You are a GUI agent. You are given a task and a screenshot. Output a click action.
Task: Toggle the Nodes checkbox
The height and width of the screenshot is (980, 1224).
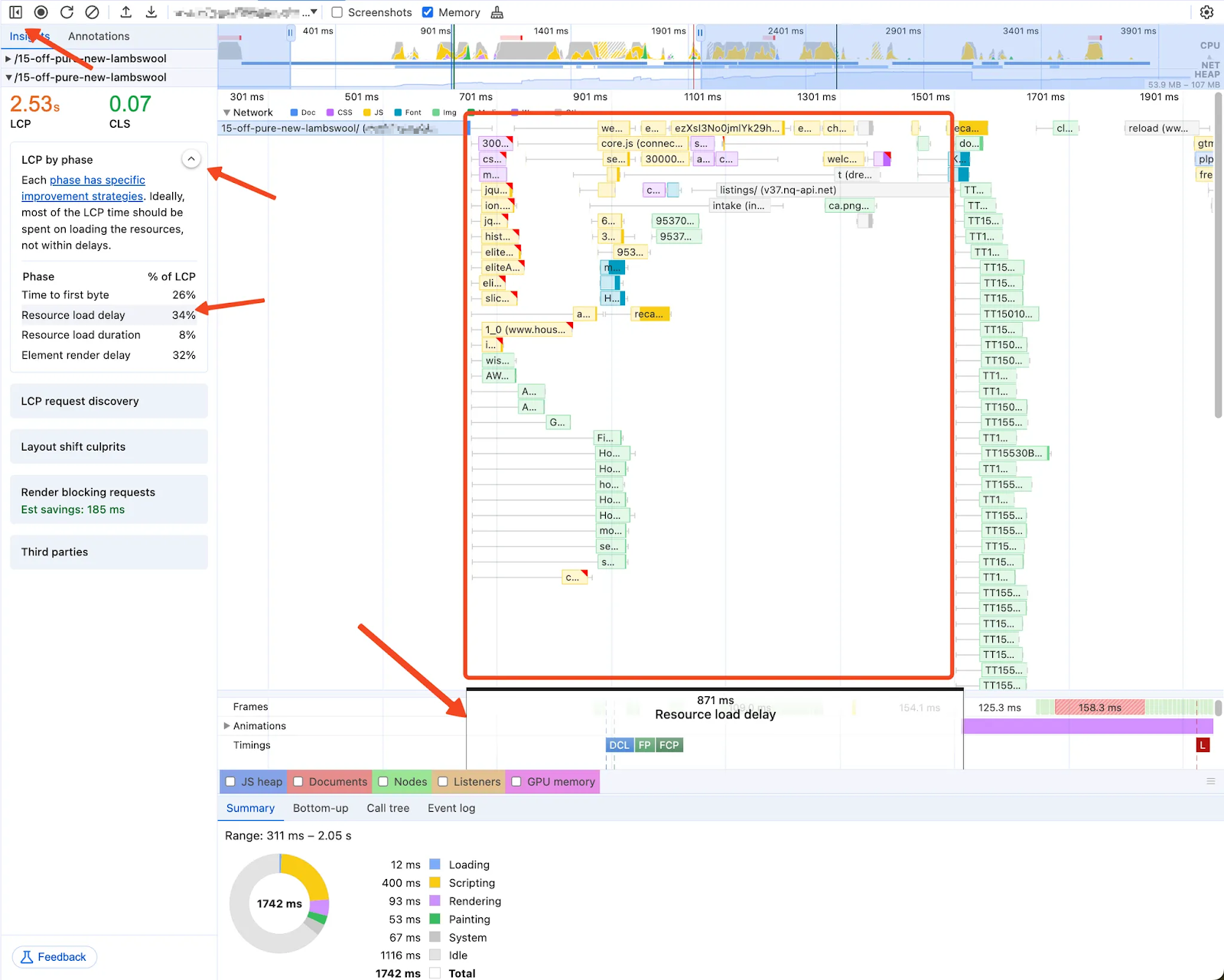pyautogui.click(x=383, y=782)
